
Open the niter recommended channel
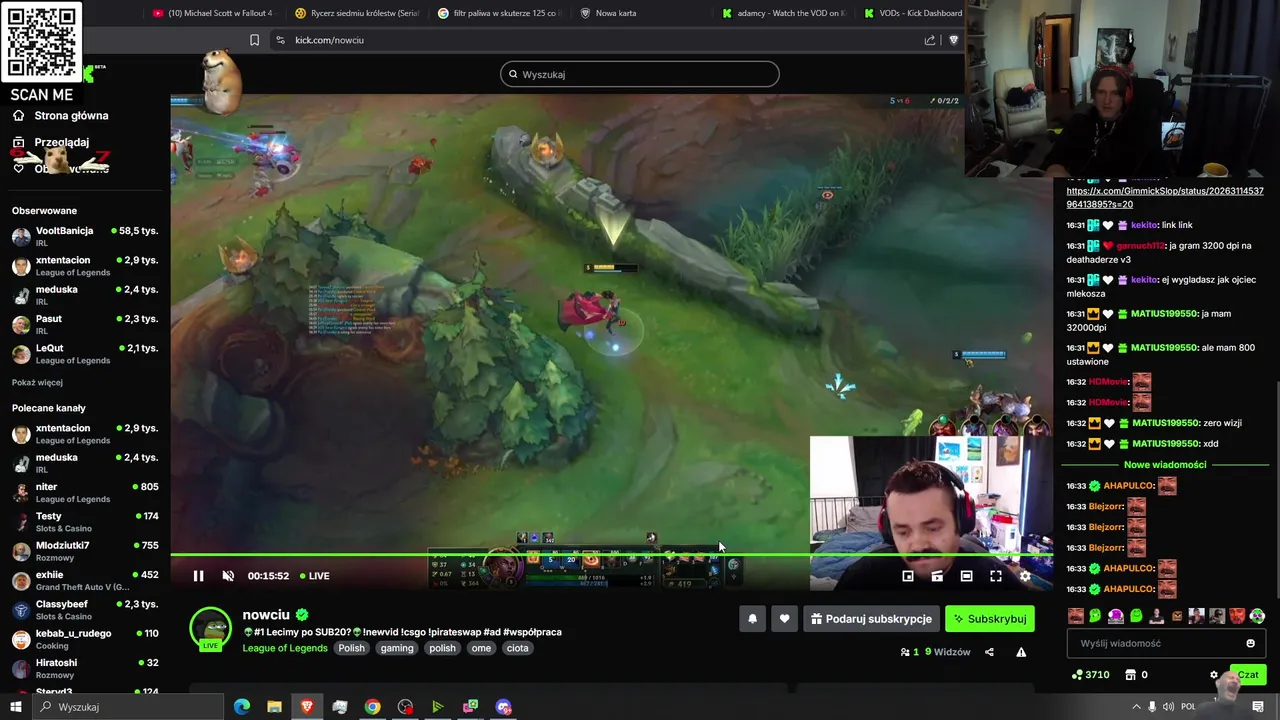pos(85,492)
